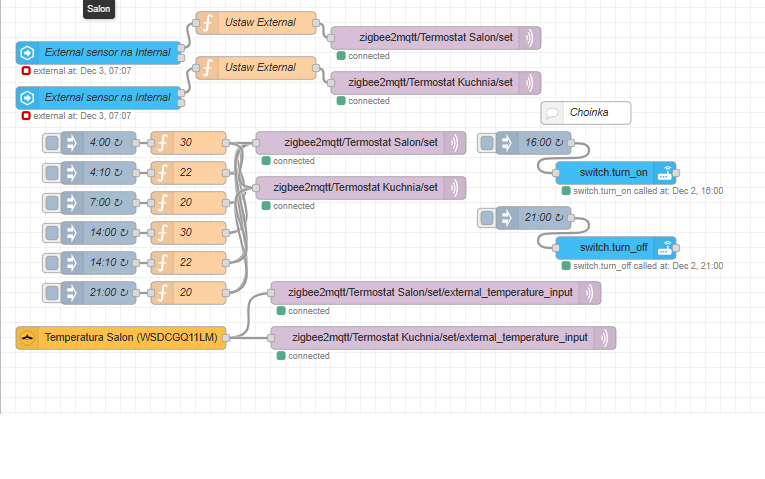
Task: Select the function node next to 4:10 inject
Action: pyautogui.click(x=187, y=173)
